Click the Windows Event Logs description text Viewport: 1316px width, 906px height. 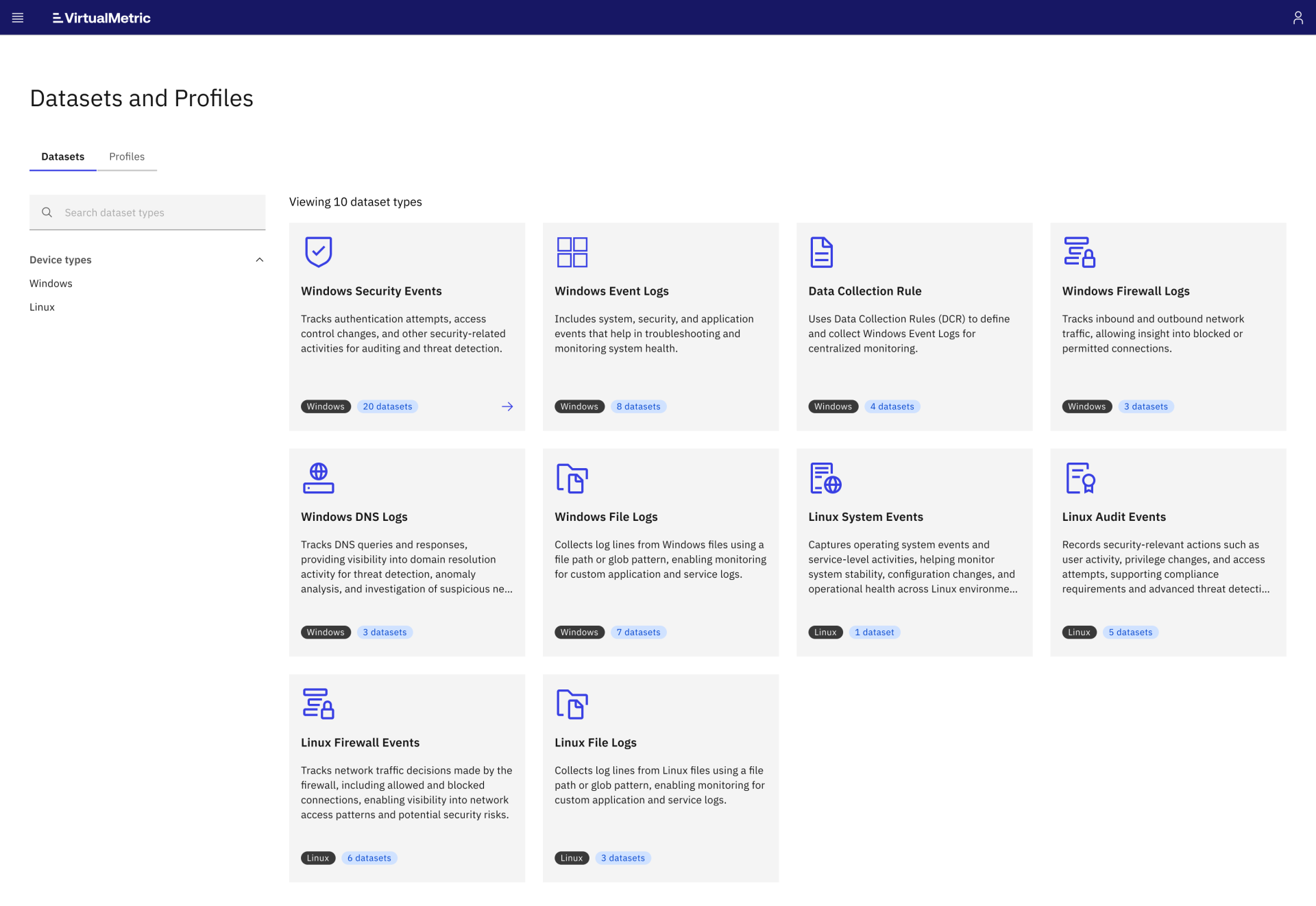coord(654,334)
